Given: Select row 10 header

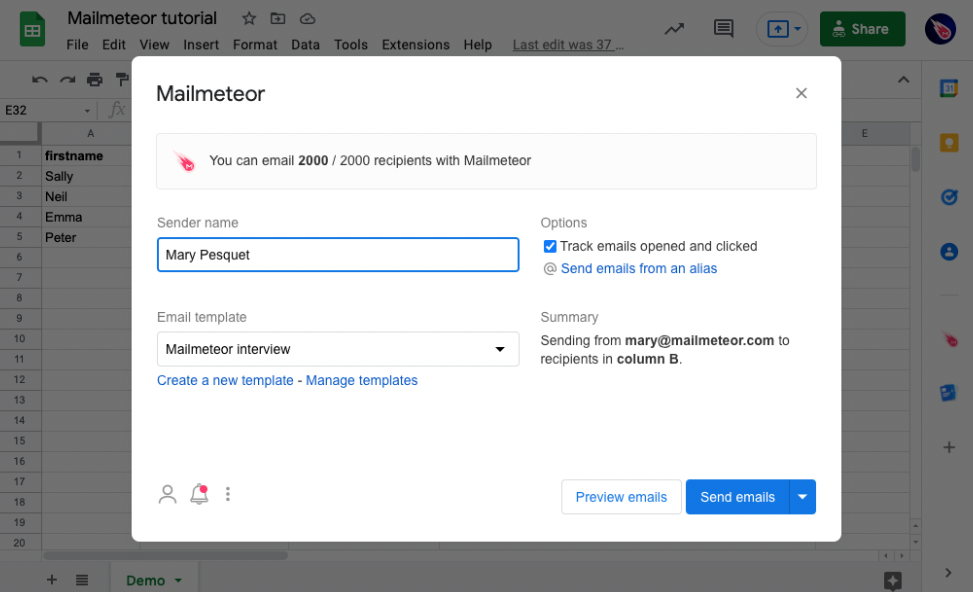Looking at the screenshot, I should tap(20, 339).
